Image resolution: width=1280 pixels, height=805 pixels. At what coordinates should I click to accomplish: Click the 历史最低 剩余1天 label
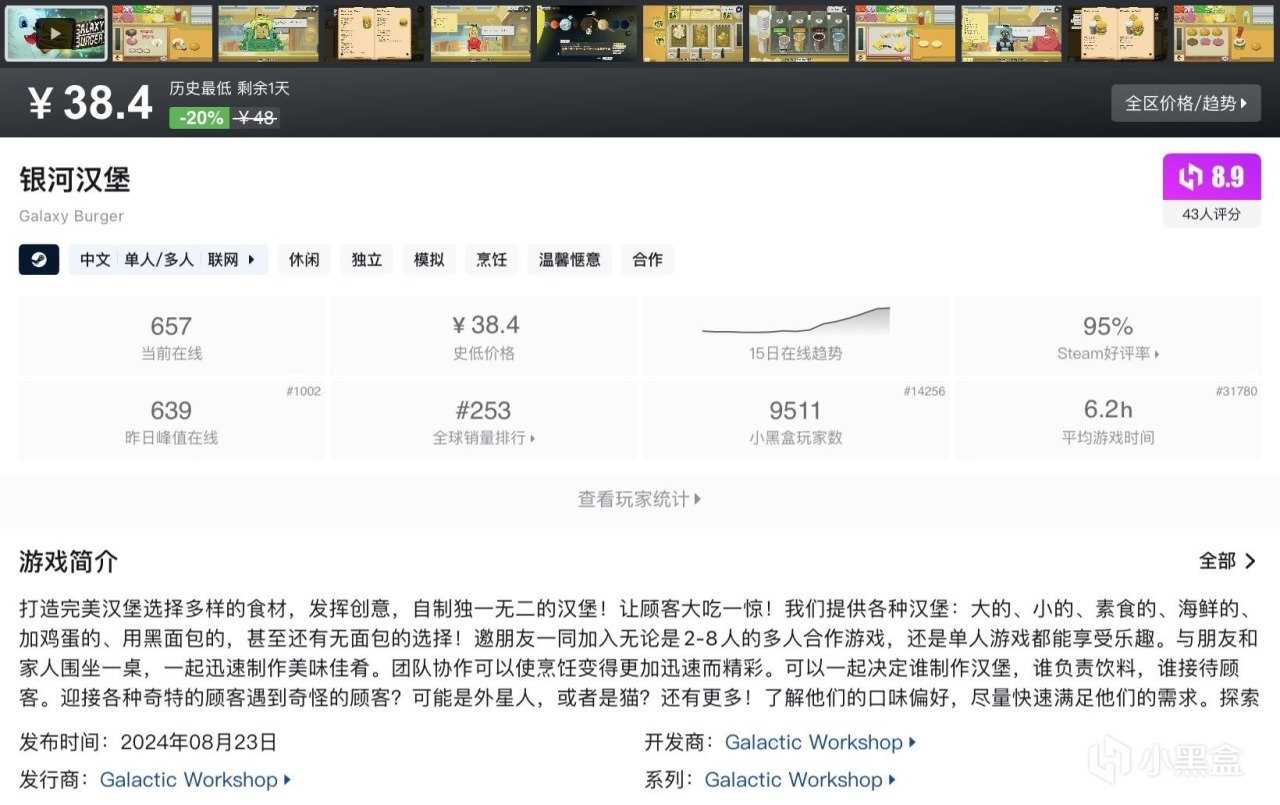[229, 89]
